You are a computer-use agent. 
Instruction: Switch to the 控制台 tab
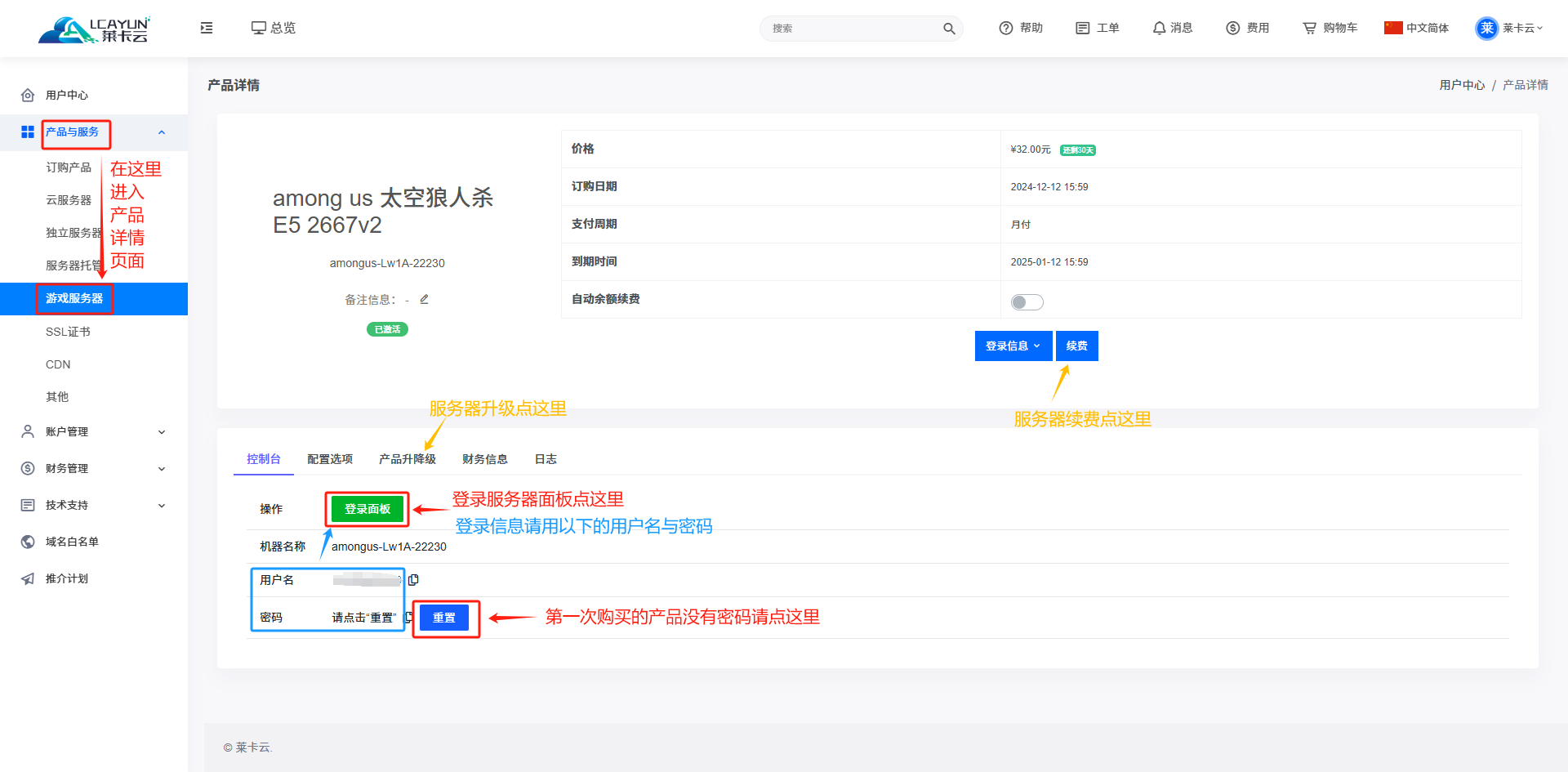(264, 459)
